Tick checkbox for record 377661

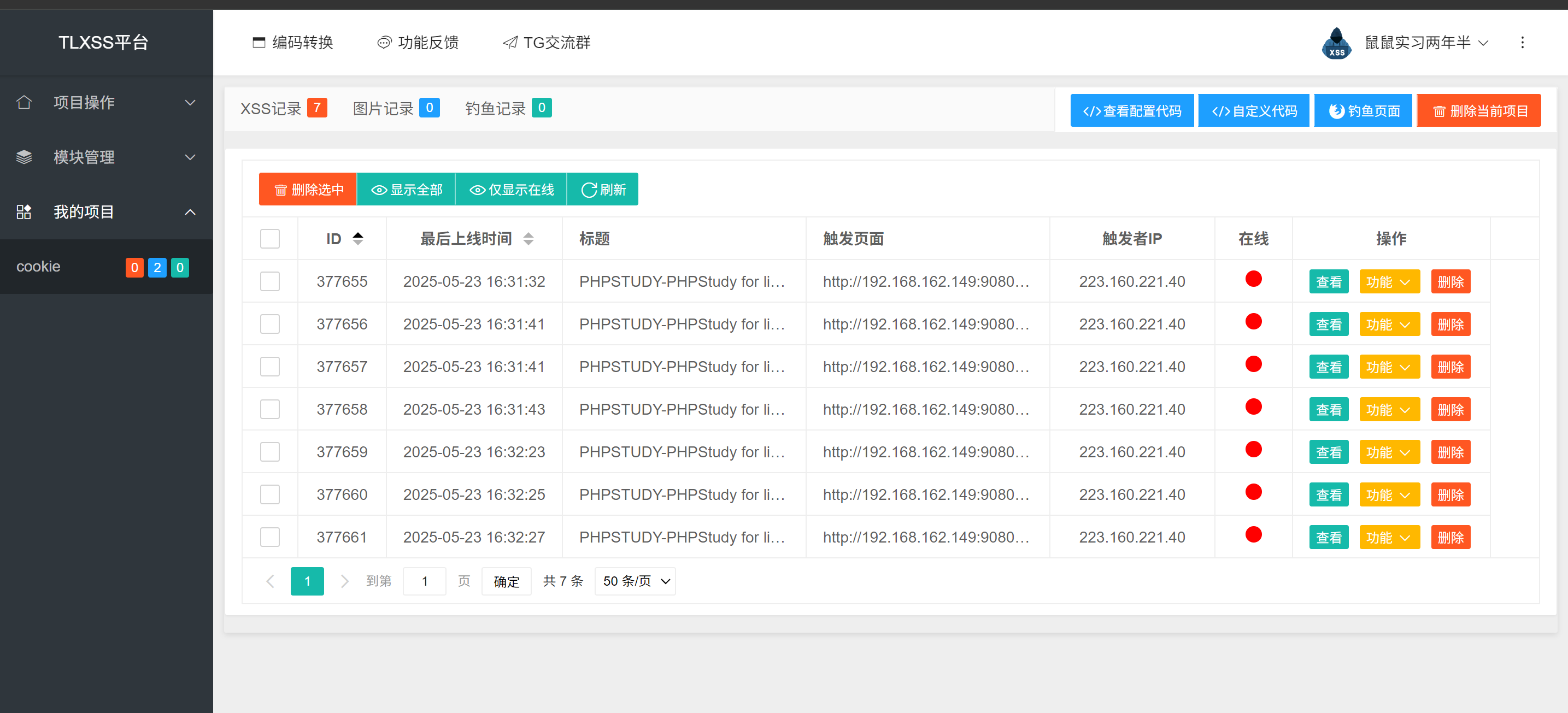[269, 537]
